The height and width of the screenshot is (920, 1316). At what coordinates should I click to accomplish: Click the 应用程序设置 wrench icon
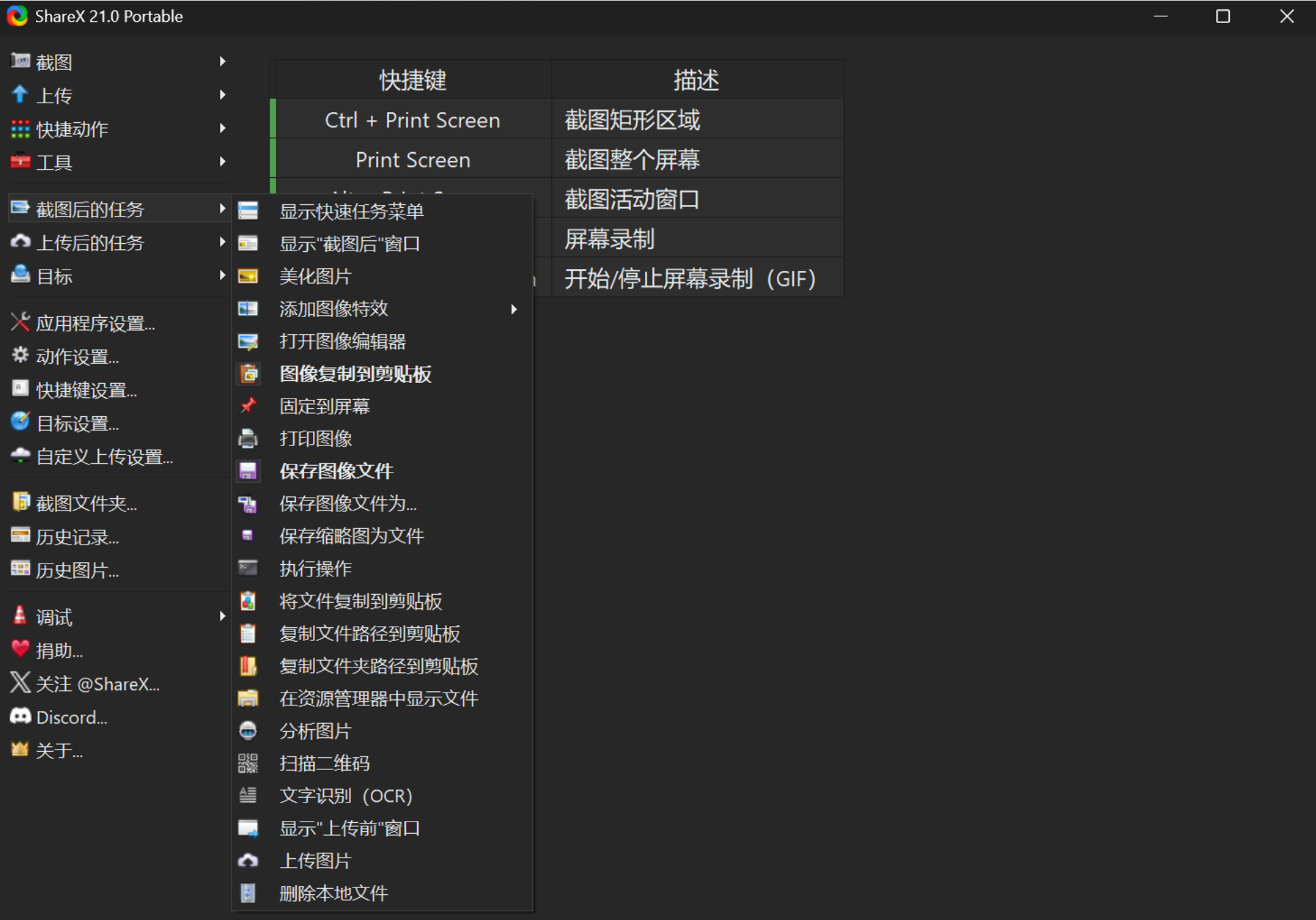(20, 322)
